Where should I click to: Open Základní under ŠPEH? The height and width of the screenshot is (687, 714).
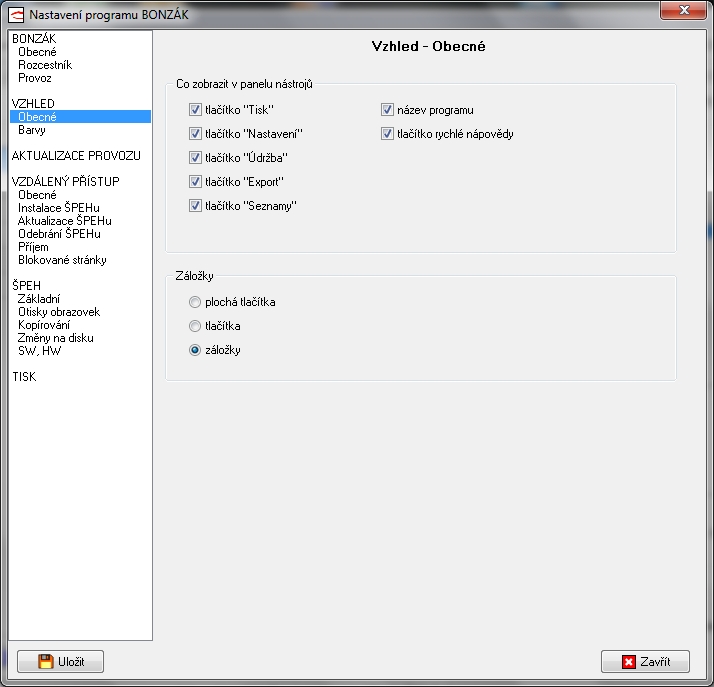click(x=39, y=299)
